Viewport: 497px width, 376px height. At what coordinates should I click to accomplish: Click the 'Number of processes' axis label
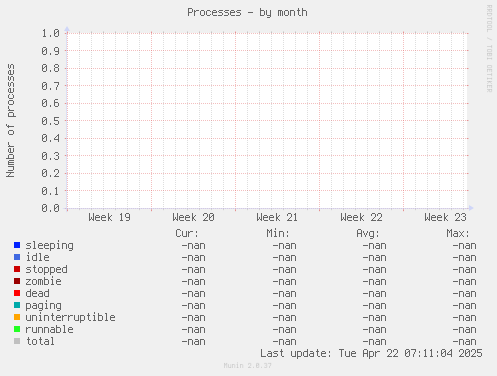(x=11, y=120)
